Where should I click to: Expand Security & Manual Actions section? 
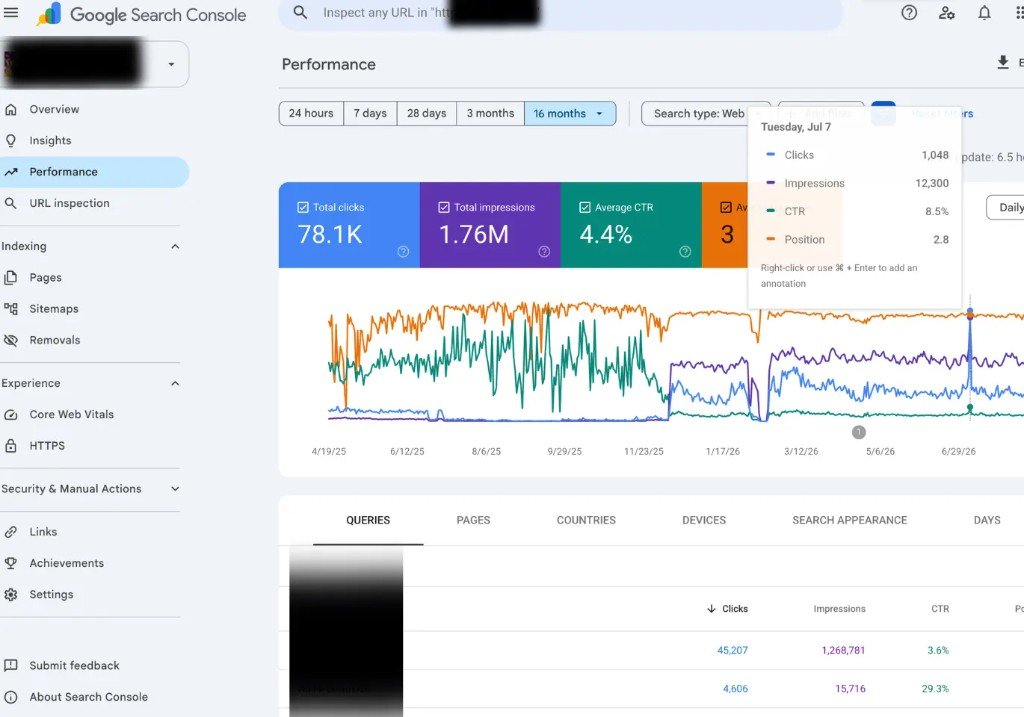[175, 488]
